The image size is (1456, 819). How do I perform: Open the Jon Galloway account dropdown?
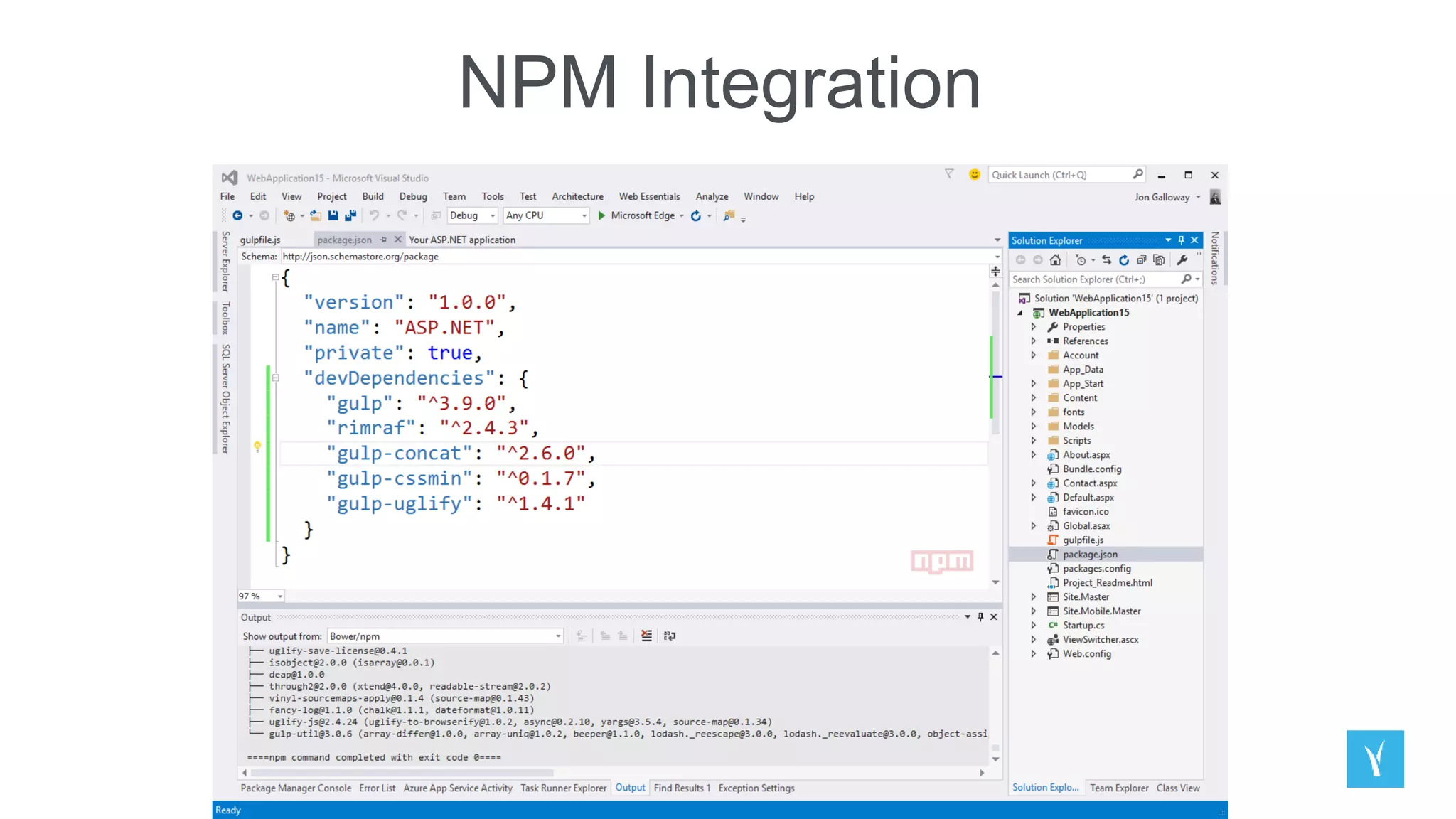[x=1198, y=197]
